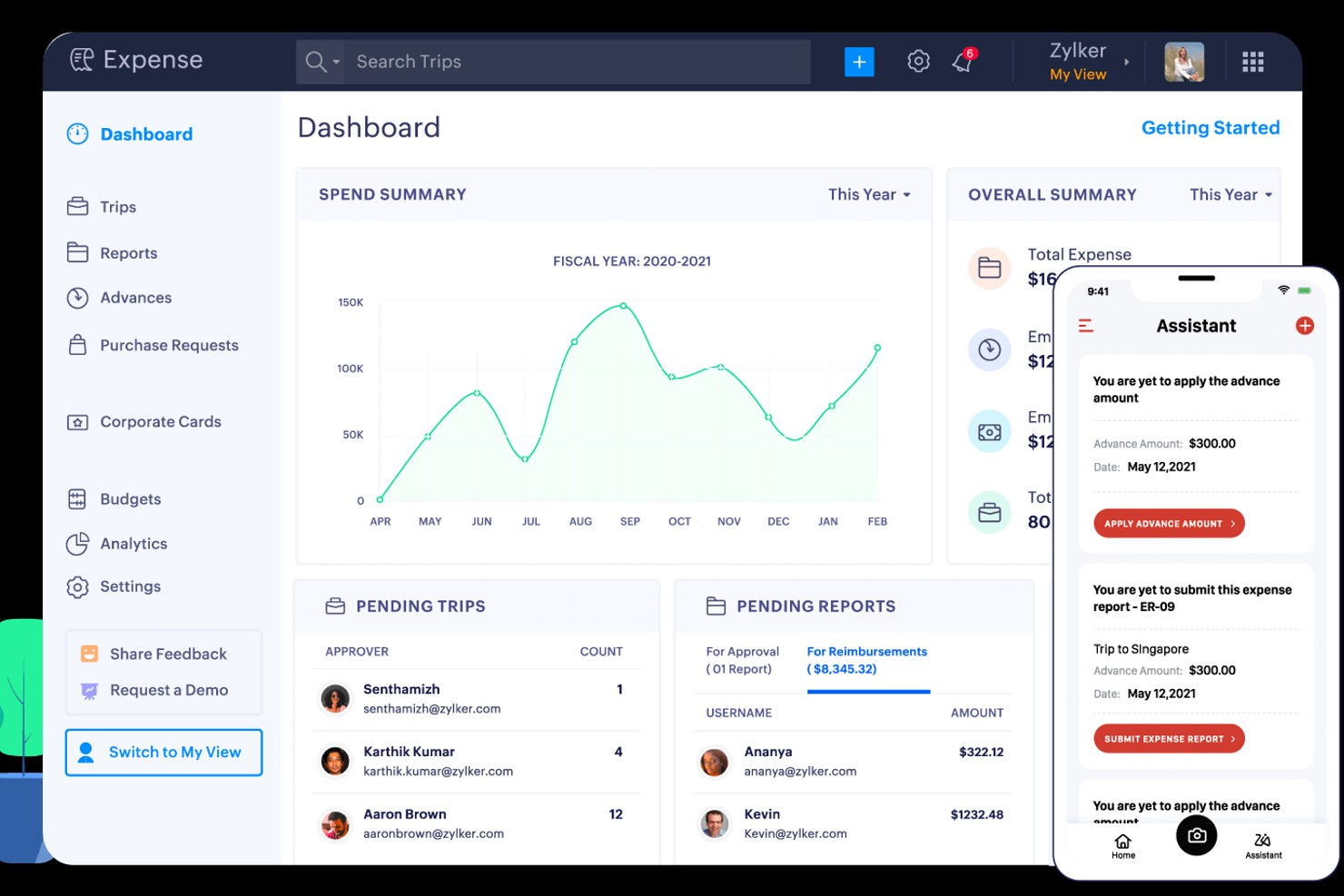Image resolution: width=1344 pixels, height=896 pixels.
Task: Click inside the Search Trips field
Action: coord(545,61)
